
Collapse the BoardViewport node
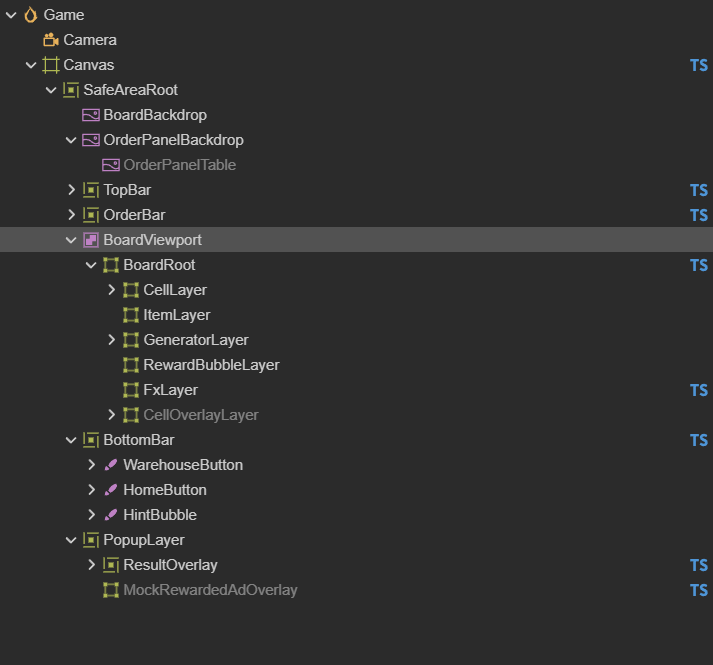pyautogui.click(x=71, y=240)
